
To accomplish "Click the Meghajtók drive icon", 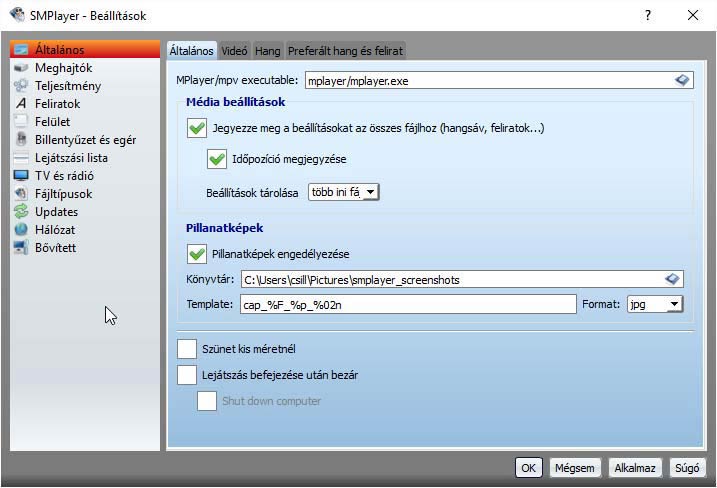I will (21, 68).
